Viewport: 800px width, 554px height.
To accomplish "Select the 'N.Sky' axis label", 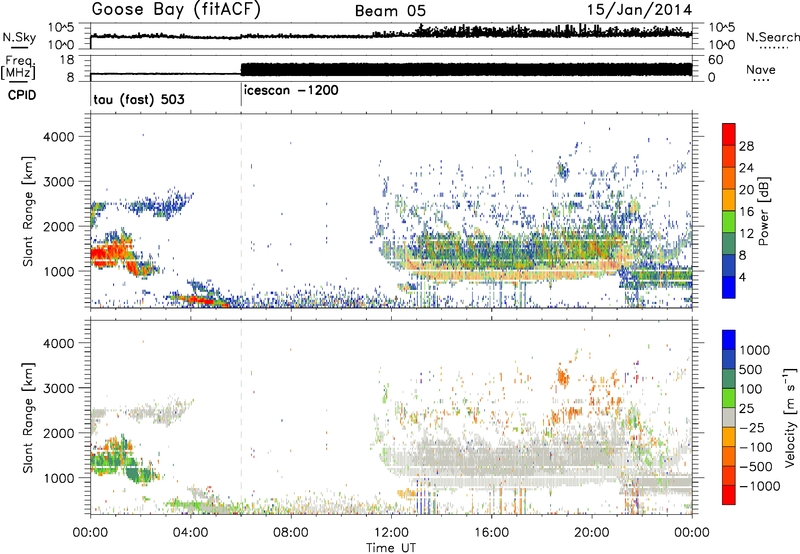I will 19,37.
